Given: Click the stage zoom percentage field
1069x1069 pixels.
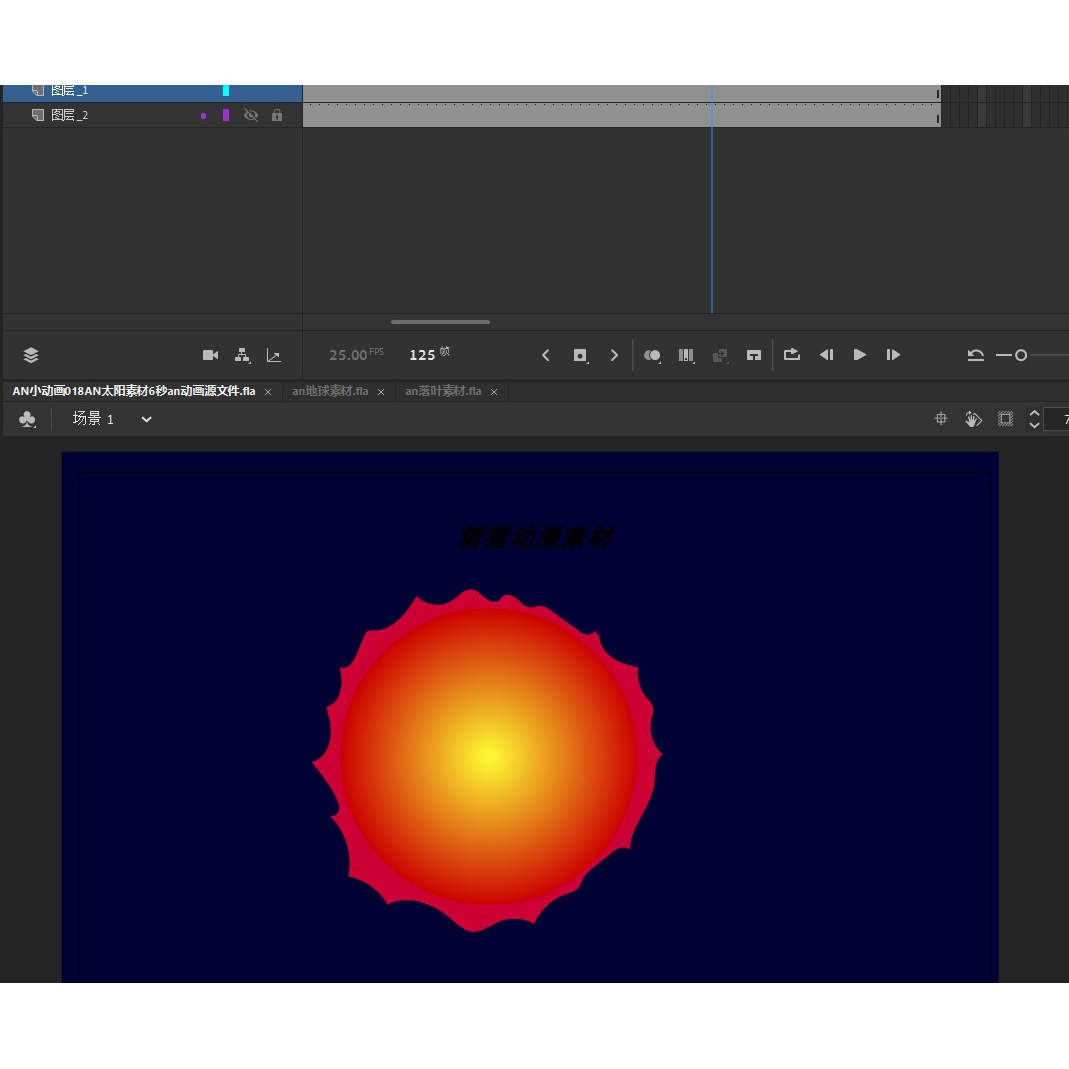Looking at the screenshot, I should tap(1057, 419).
